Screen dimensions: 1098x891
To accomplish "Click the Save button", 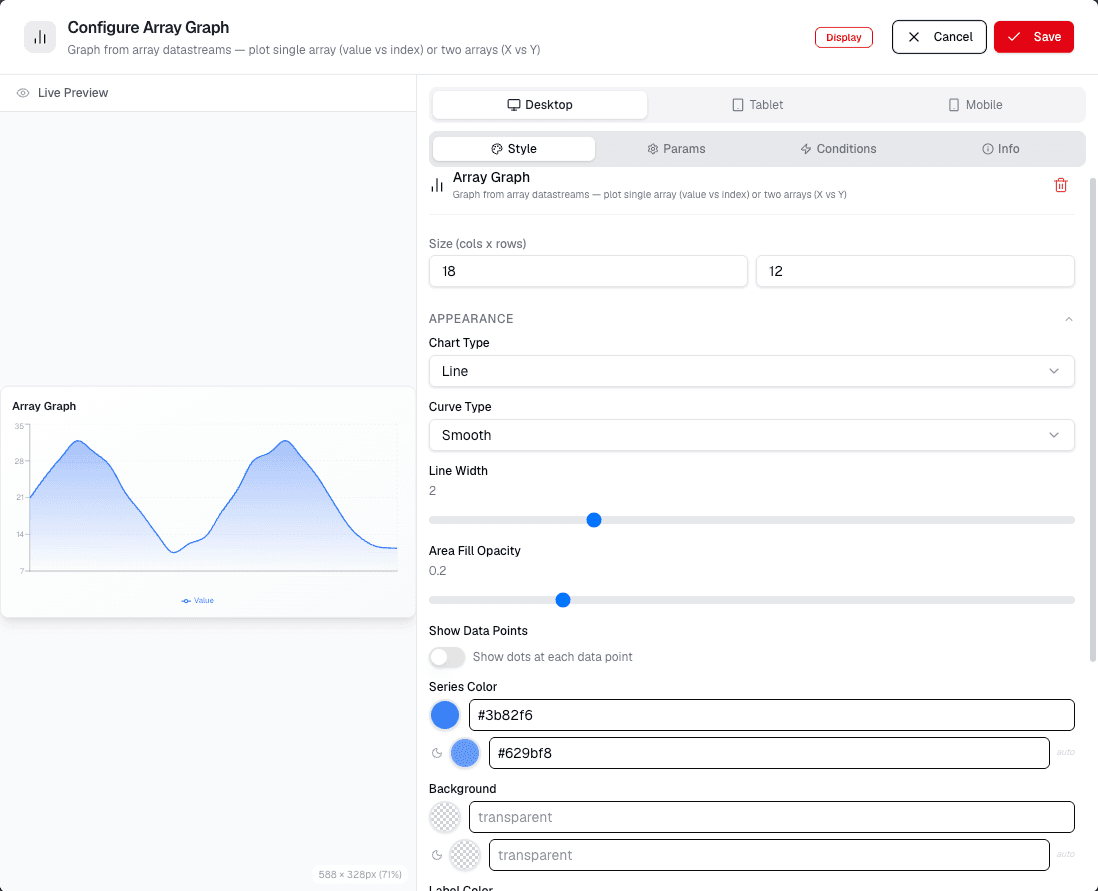I will coord(1034,37).
